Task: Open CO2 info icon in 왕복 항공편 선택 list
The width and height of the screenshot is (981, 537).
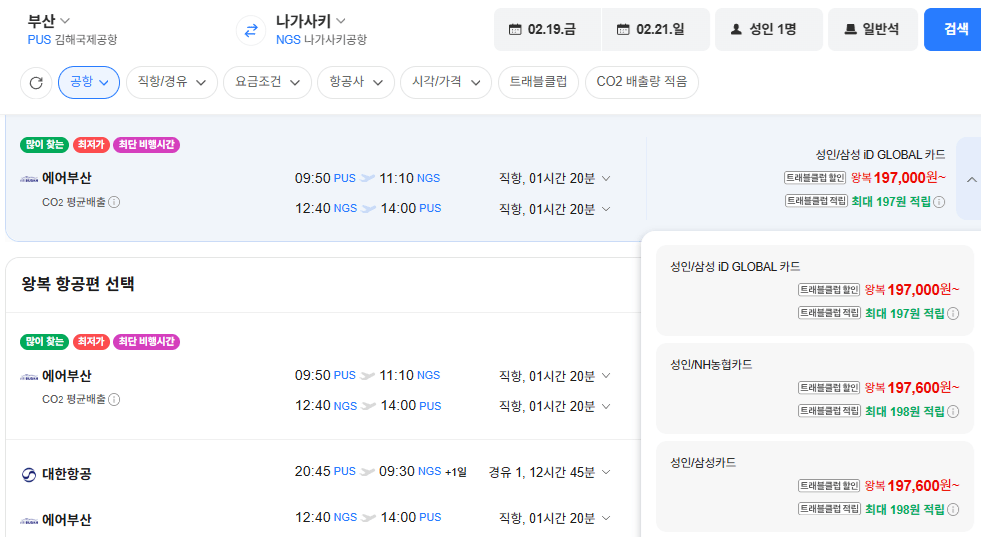Action: (114, 399)
